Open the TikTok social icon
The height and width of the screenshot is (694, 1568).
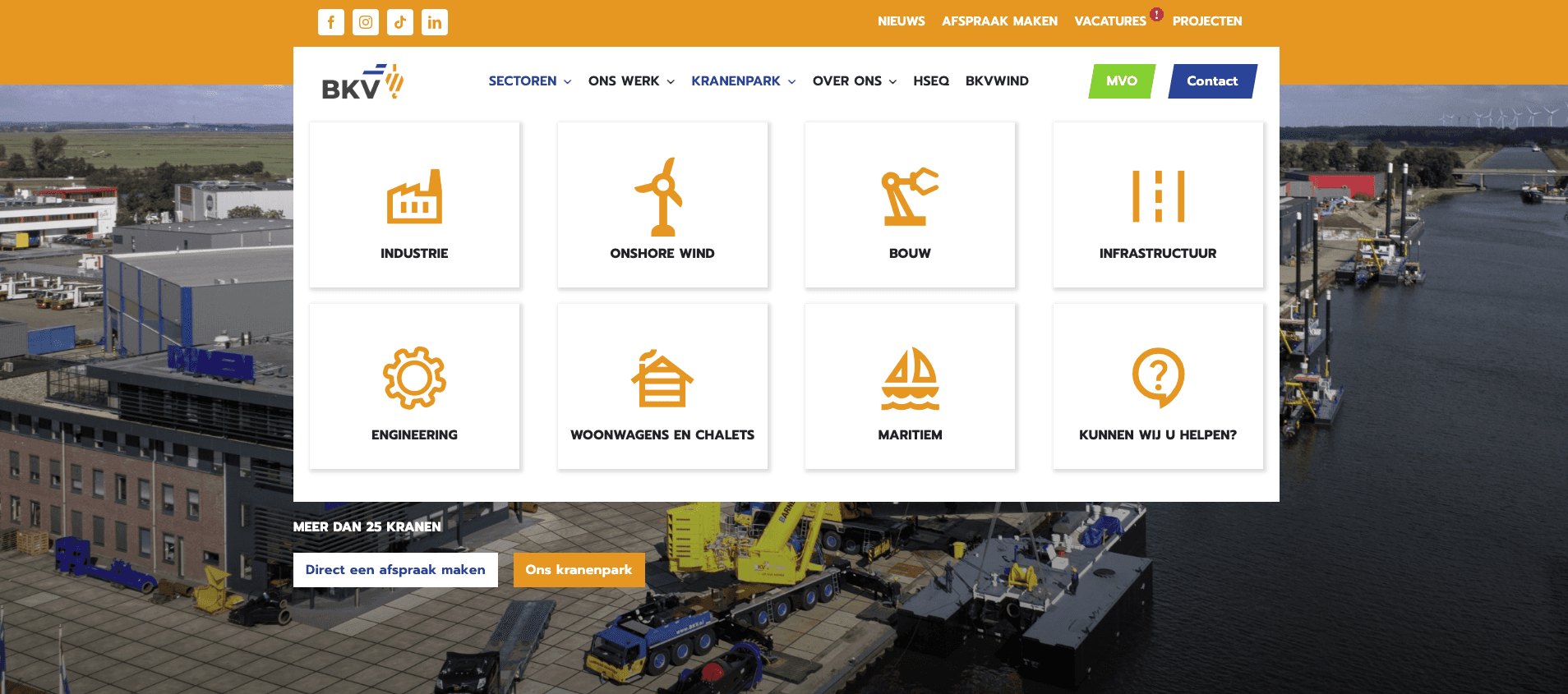point(400,22)
